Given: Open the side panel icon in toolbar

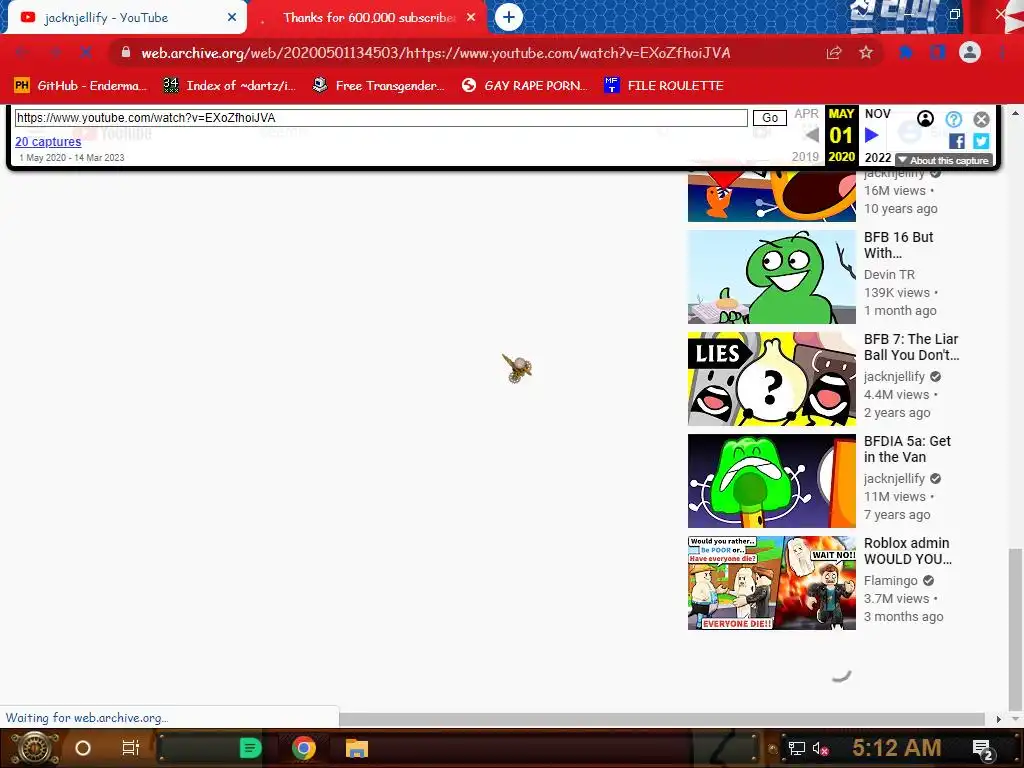Looking at the screenshot, I should tap(938, 52).
